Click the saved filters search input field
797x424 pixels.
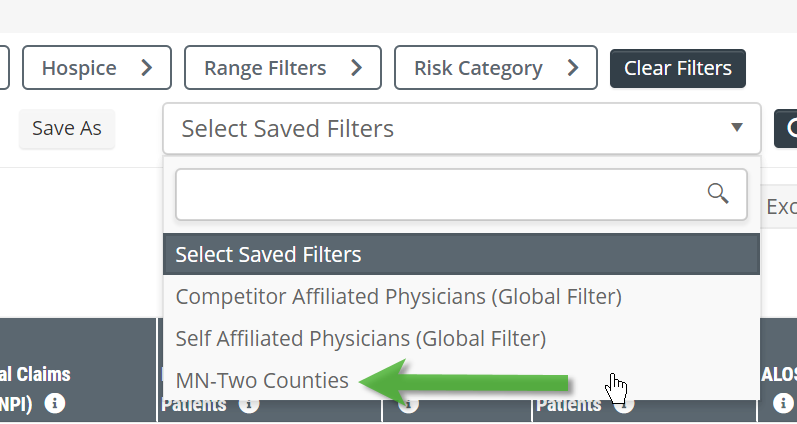[x=462, y=195]
